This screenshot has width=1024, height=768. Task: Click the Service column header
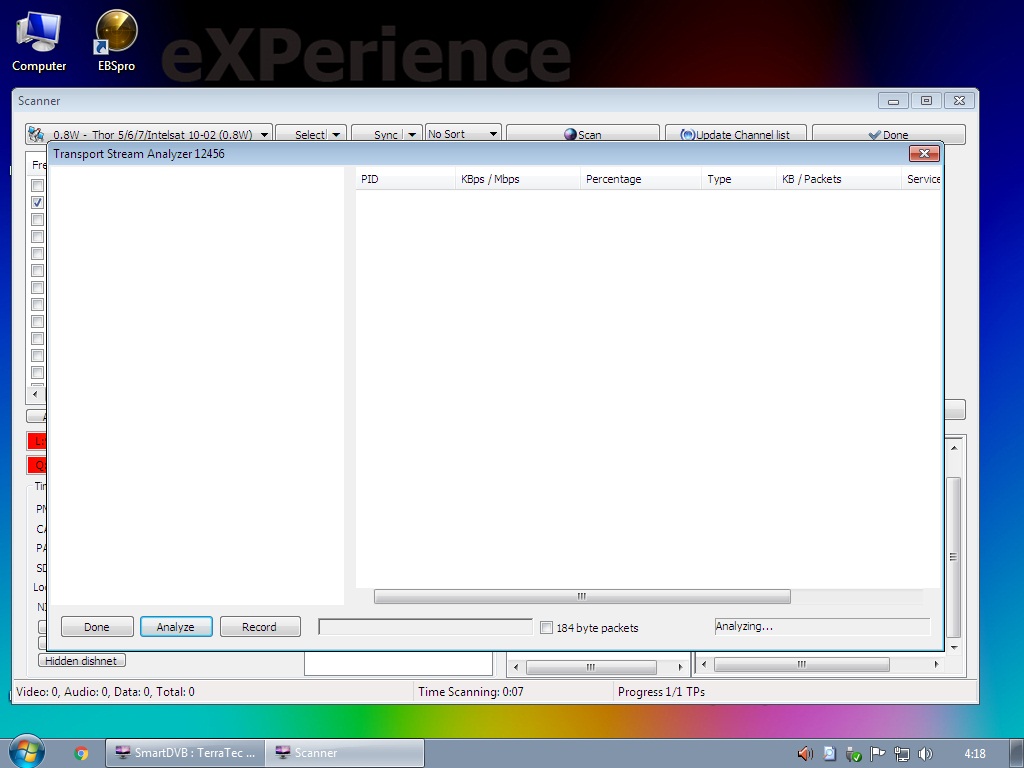(921, 179)
